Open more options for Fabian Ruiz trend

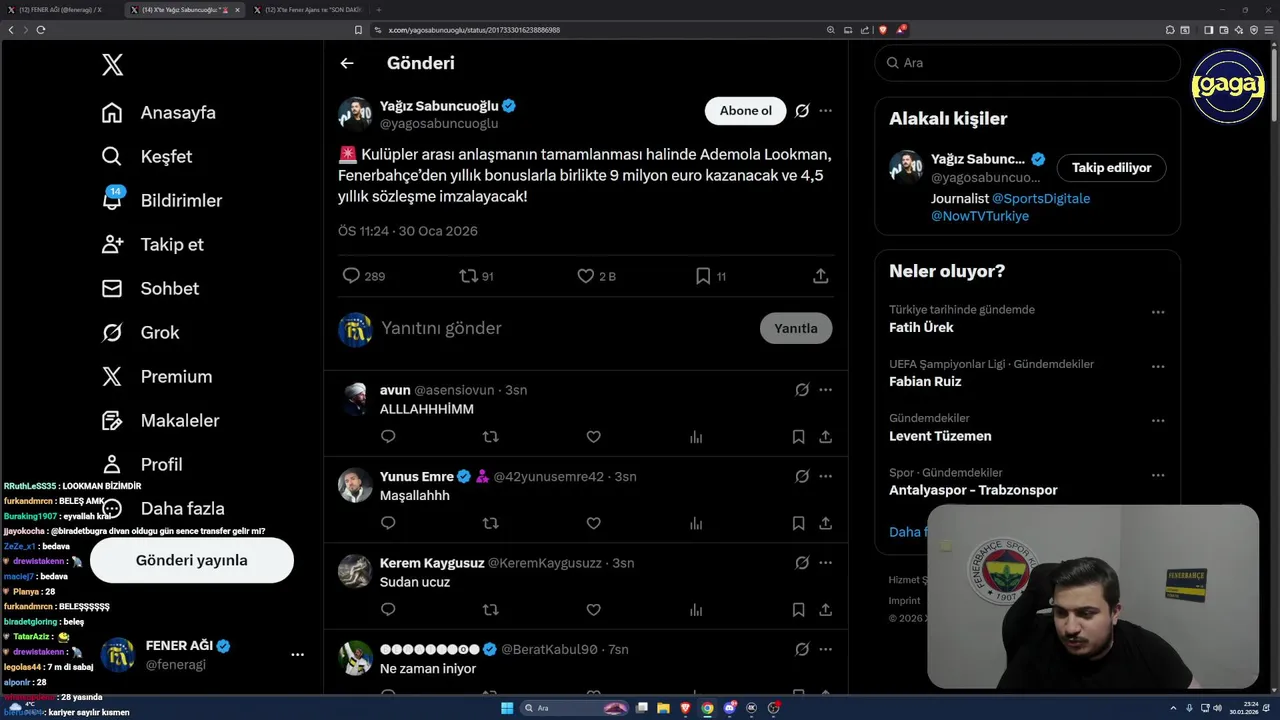pos(1158,366)
